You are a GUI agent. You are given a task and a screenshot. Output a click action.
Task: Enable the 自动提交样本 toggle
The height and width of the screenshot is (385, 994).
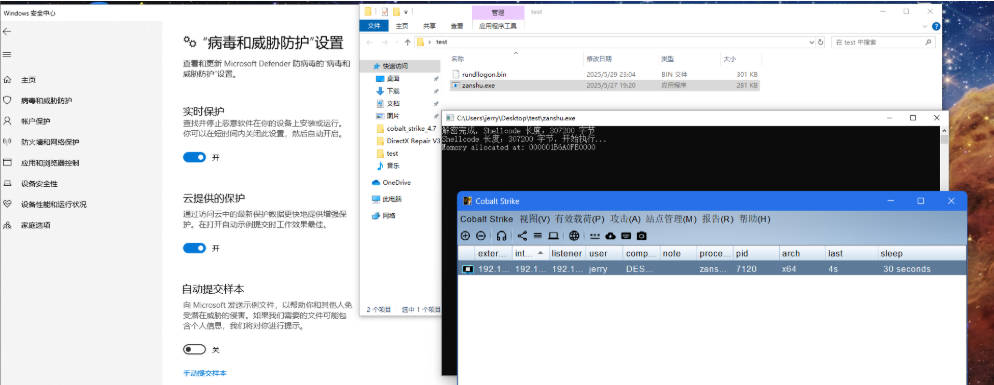(195, 349)
